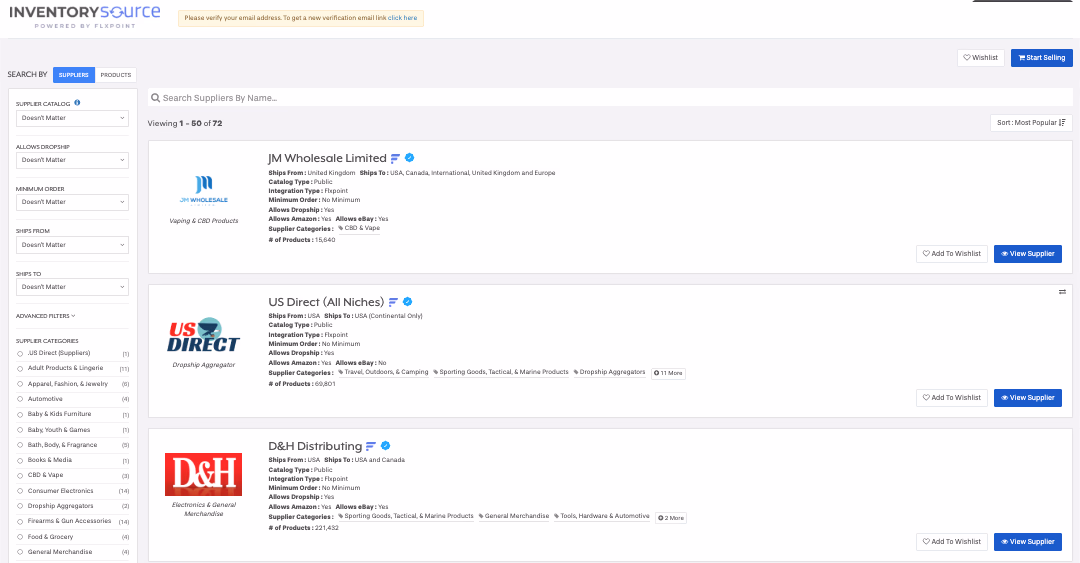Click CBD & Vape tag on JM Wholesale
The width and height of the screenshot is (1080, 563).
coord(359,228)
